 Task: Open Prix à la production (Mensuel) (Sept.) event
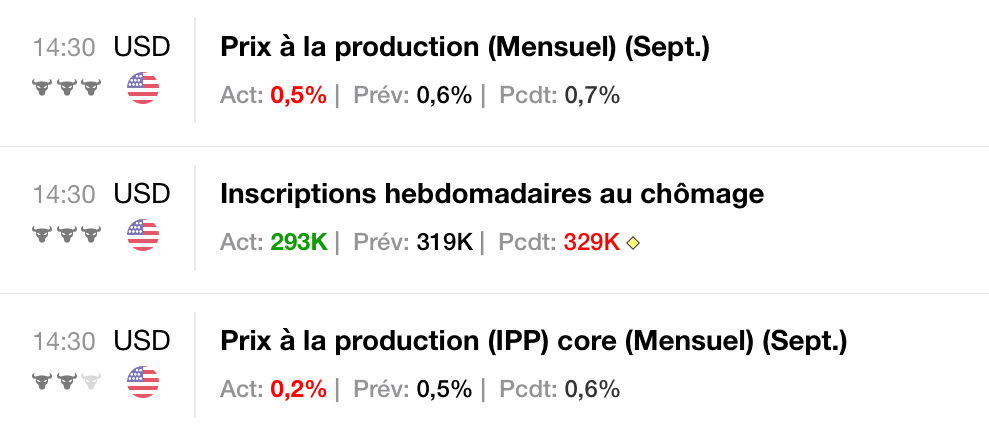(x=464, y=48)
